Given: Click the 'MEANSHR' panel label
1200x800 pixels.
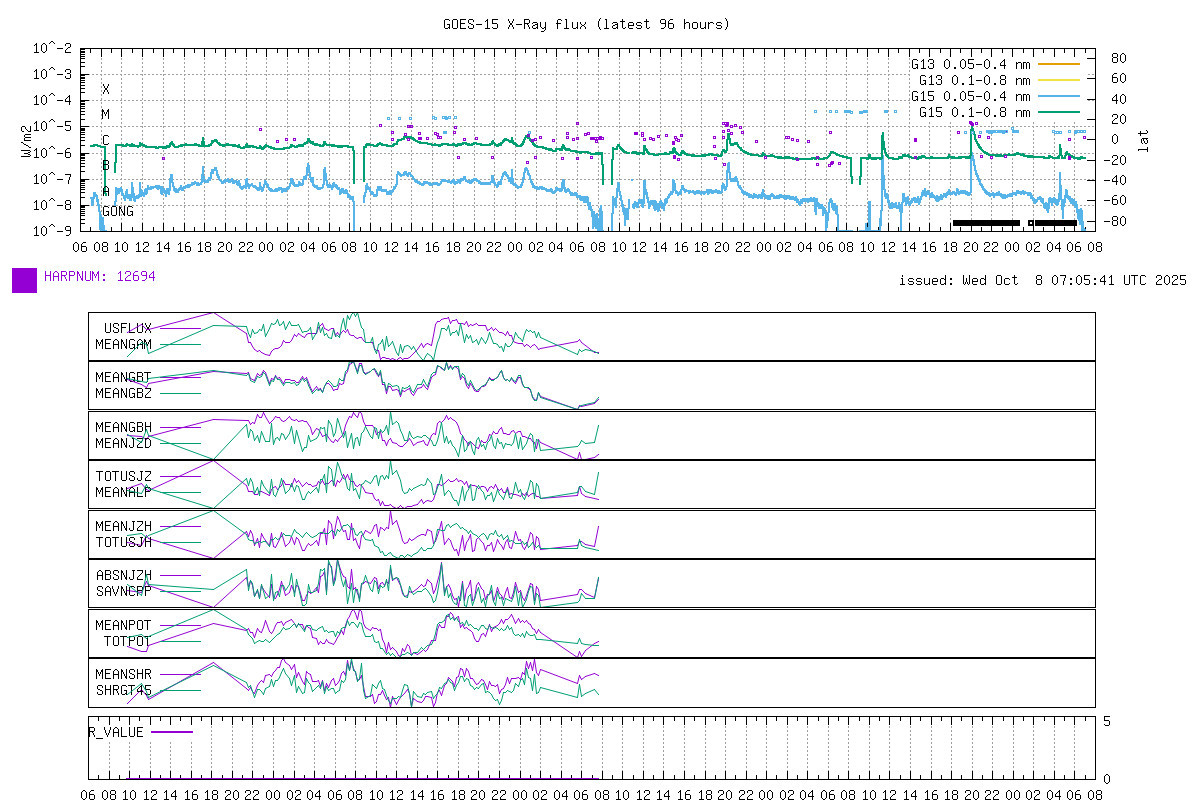Looking at the screenshot, I should tap(124, 675).
